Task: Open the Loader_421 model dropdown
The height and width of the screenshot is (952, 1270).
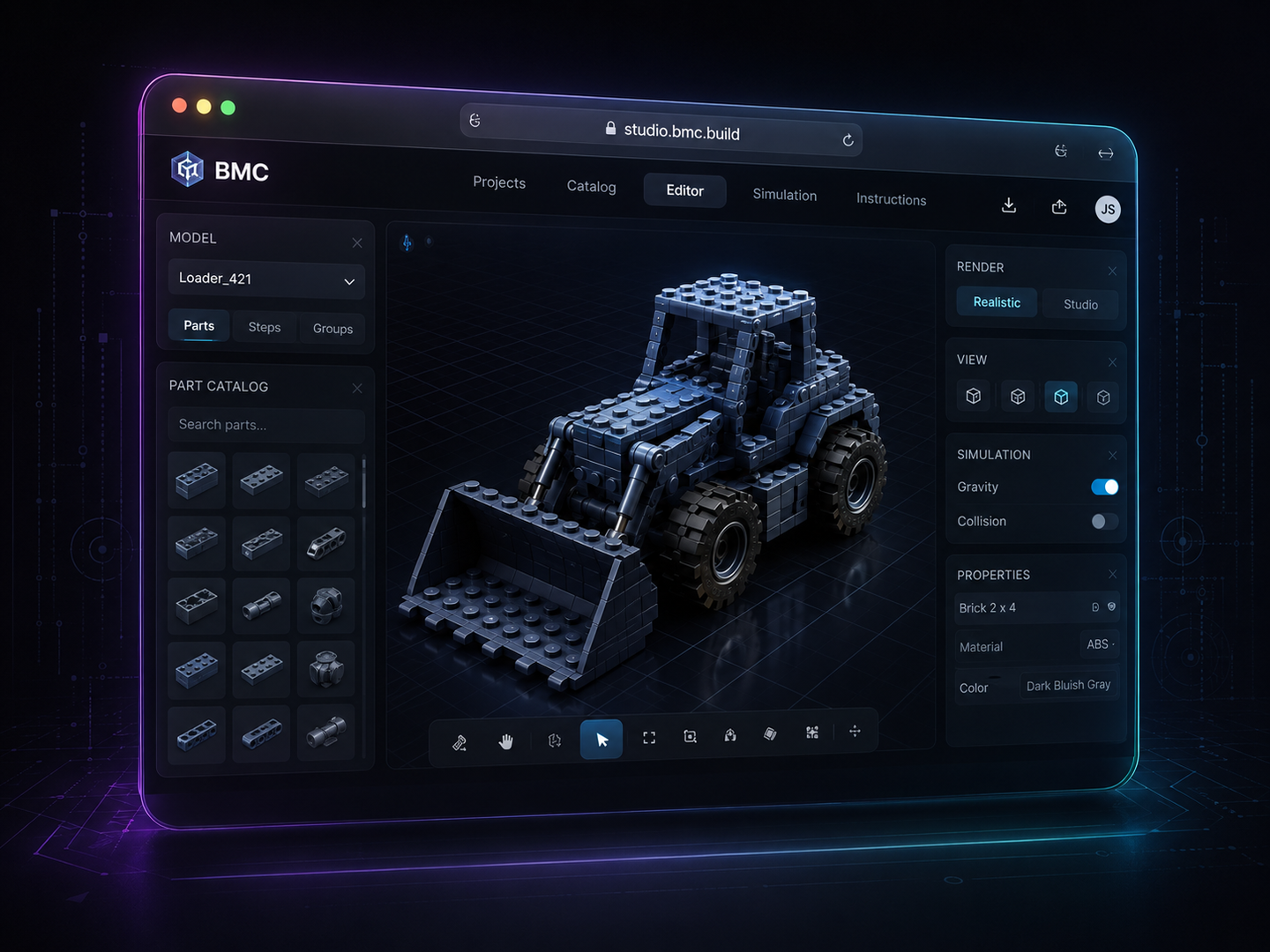Action: 265,279
